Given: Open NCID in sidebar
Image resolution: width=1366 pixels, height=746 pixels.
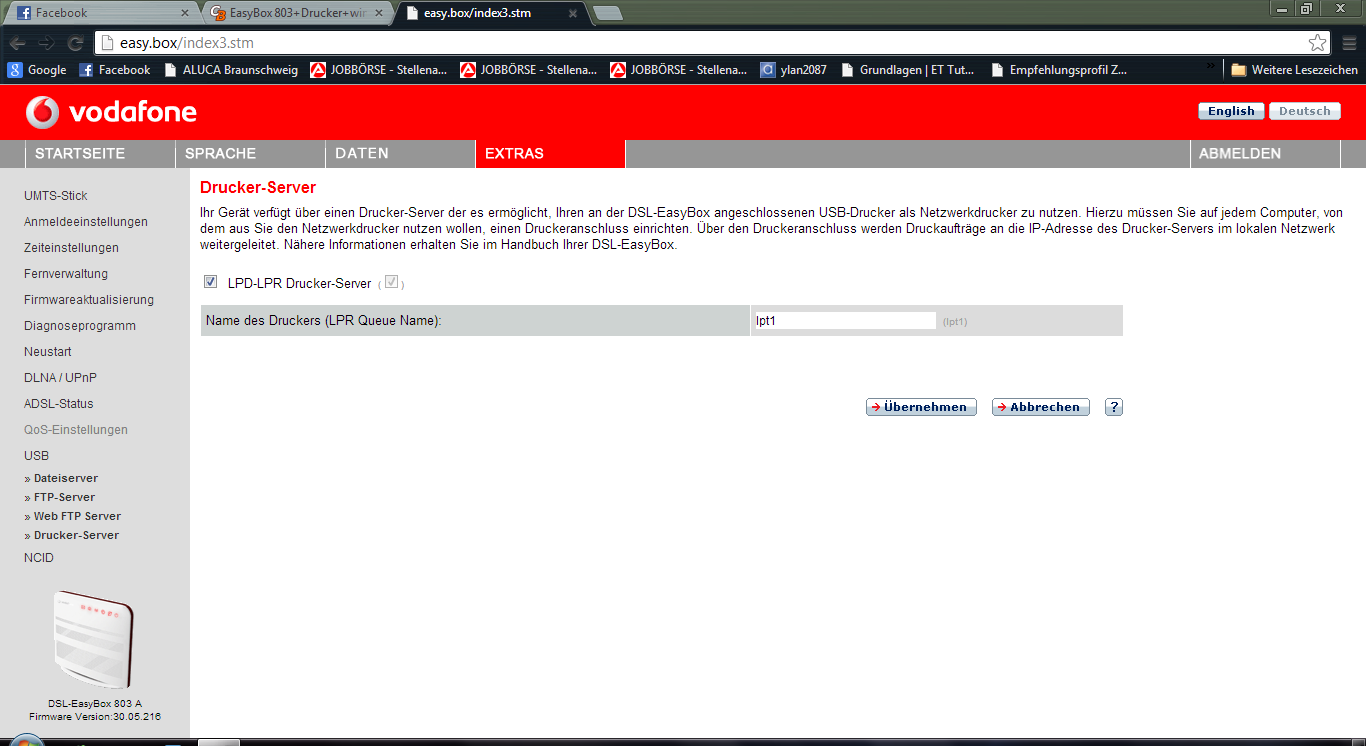Looking at the screenshot, I should [39, 558].
